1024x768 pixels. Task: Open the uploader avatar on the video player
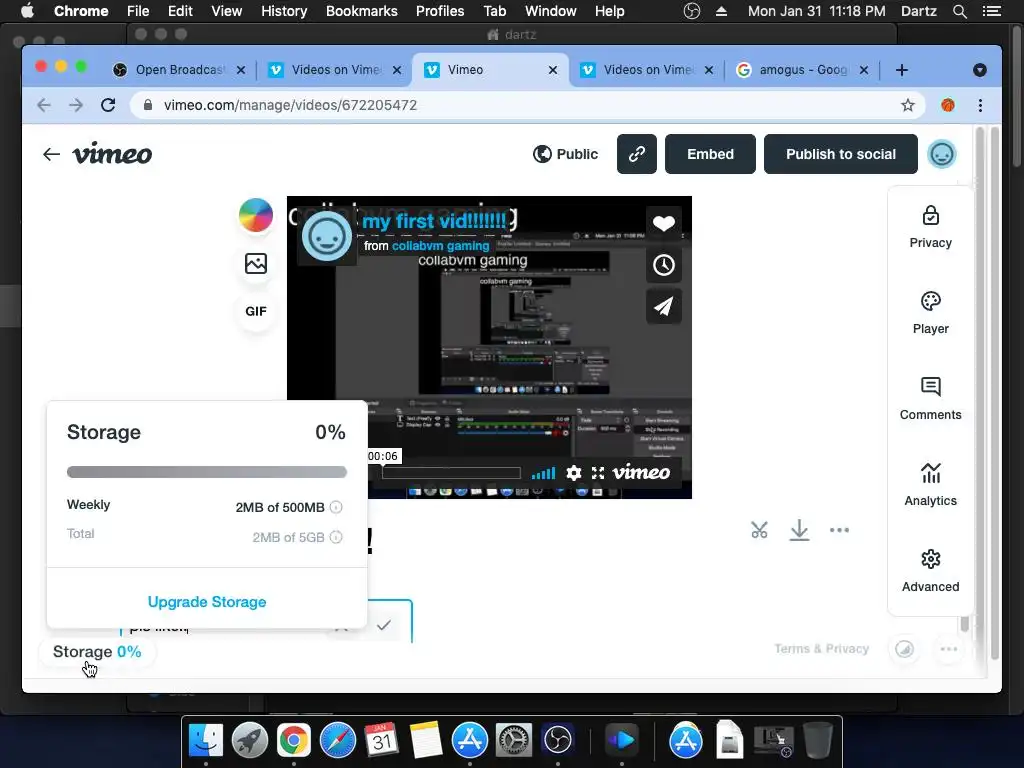tap(327, 236)
